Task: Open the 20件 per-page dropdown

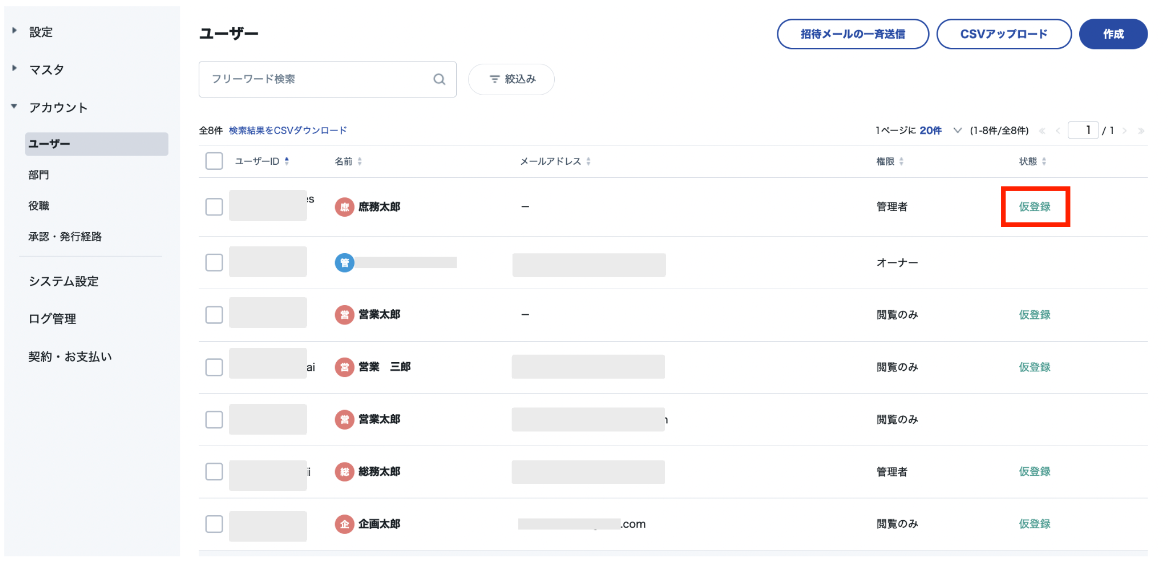Action: [942, 131]
